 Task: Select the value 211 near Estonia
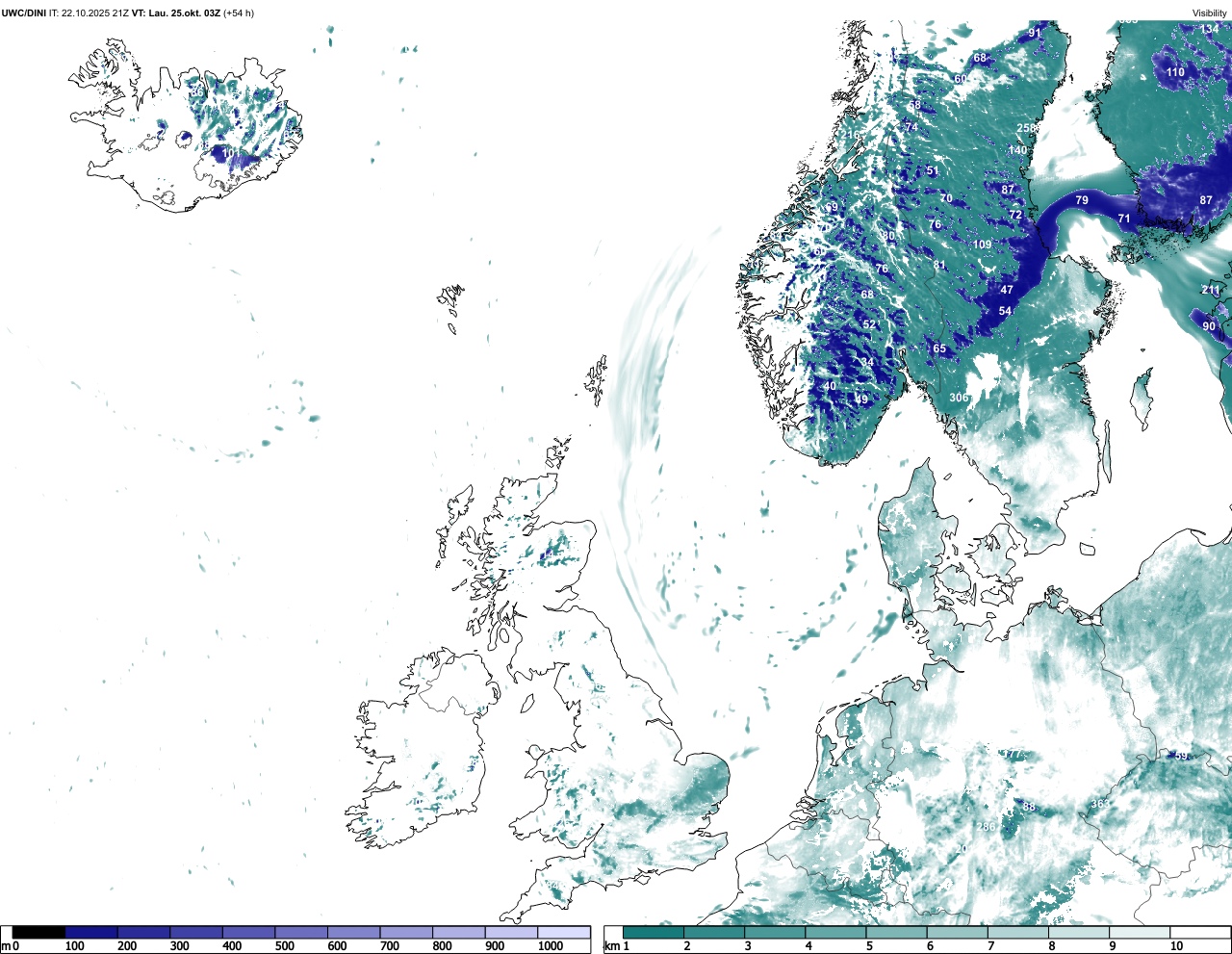1211,290
